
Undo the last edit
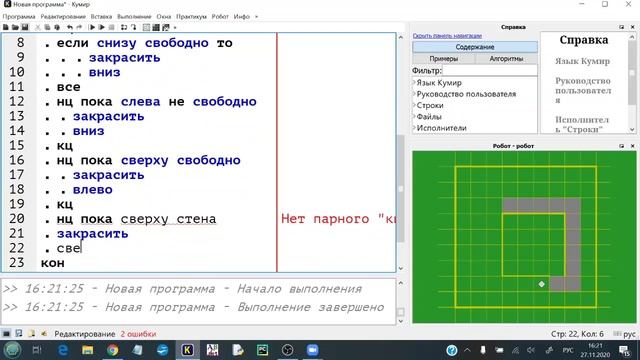point(70,27)
